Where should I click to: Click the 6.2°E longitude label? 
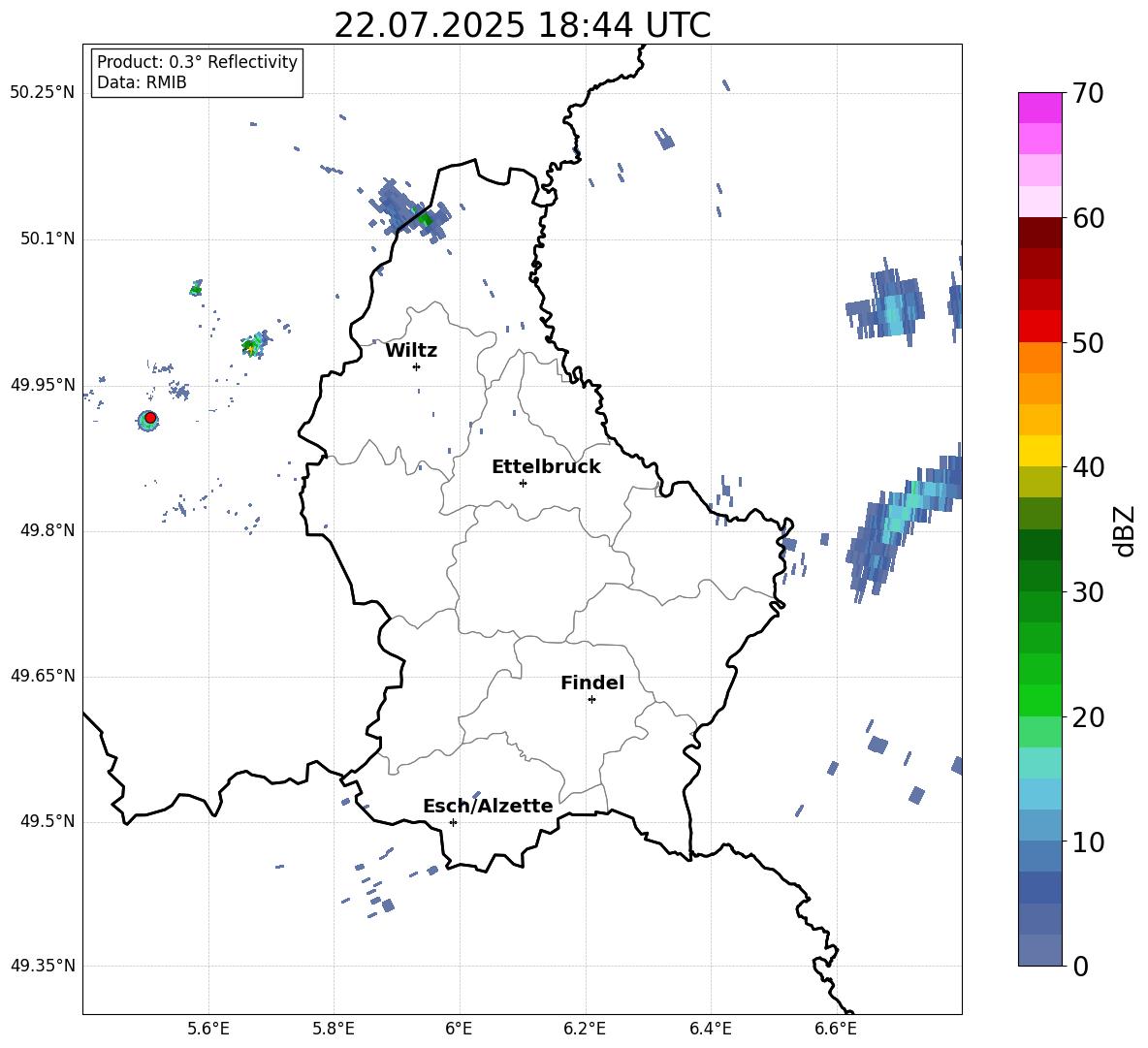coord(585,1029)
